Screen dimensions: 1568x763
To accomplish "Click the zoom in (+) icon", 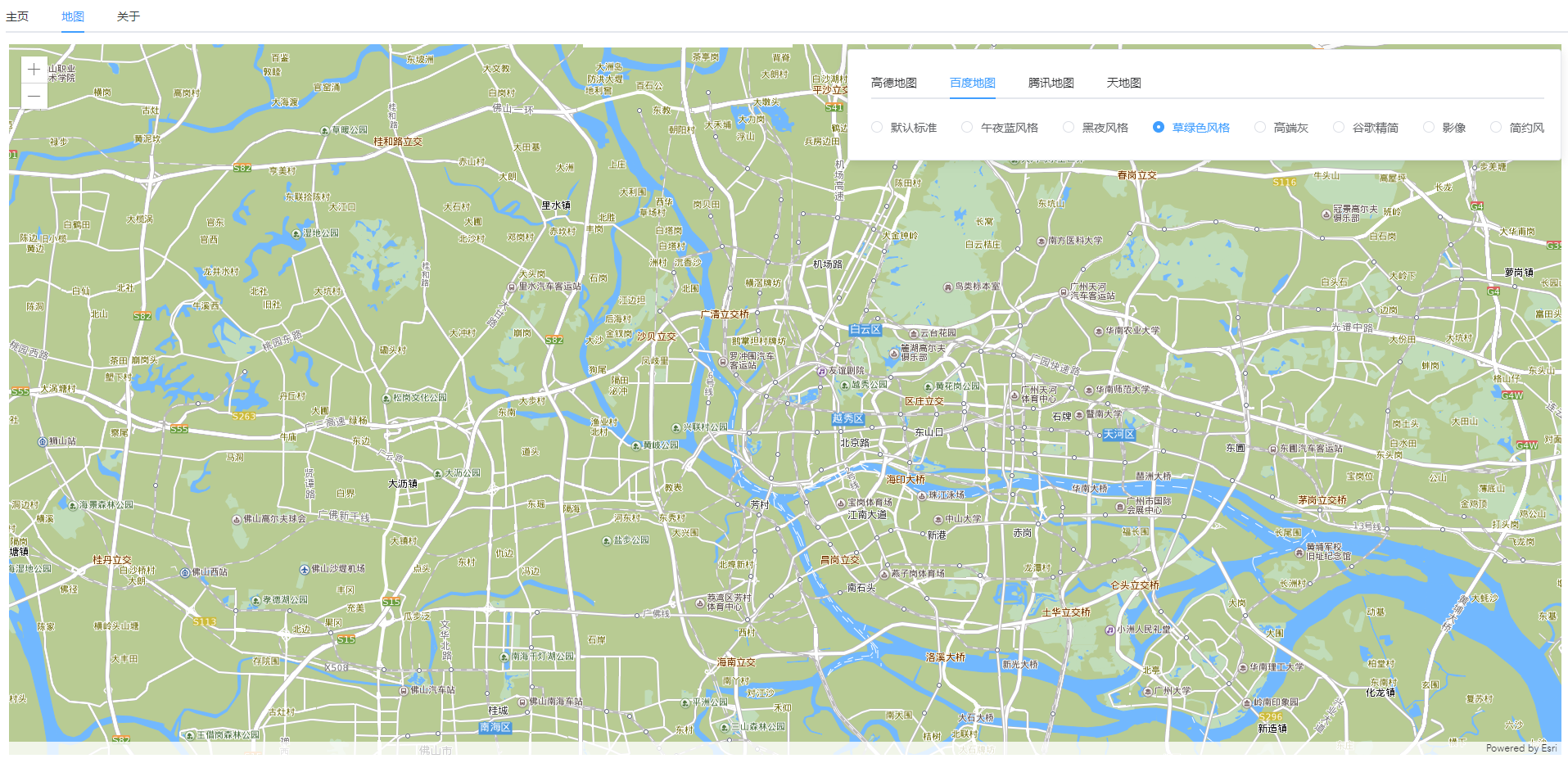I will 33,70.
